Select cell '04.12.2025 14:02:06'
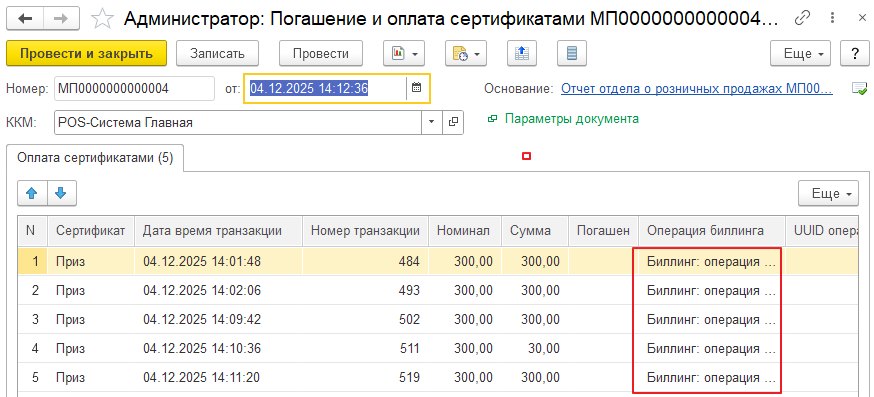 [x=218, y=291]
